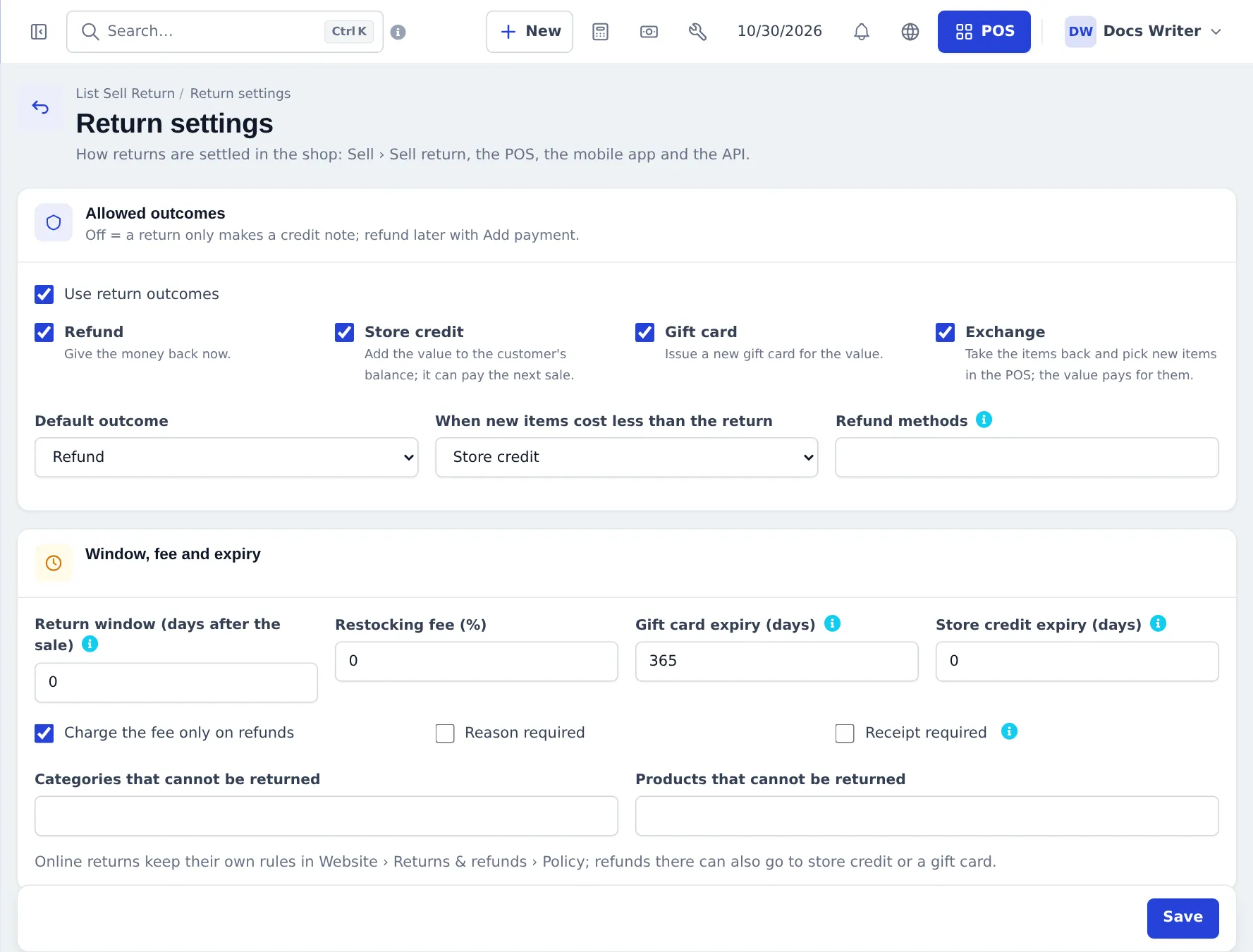Image resolution: width=1253 pixels, height=952 pixels.
Task: Click the back arrow icon
Action: pyautogui.click(x=40, y=107)
